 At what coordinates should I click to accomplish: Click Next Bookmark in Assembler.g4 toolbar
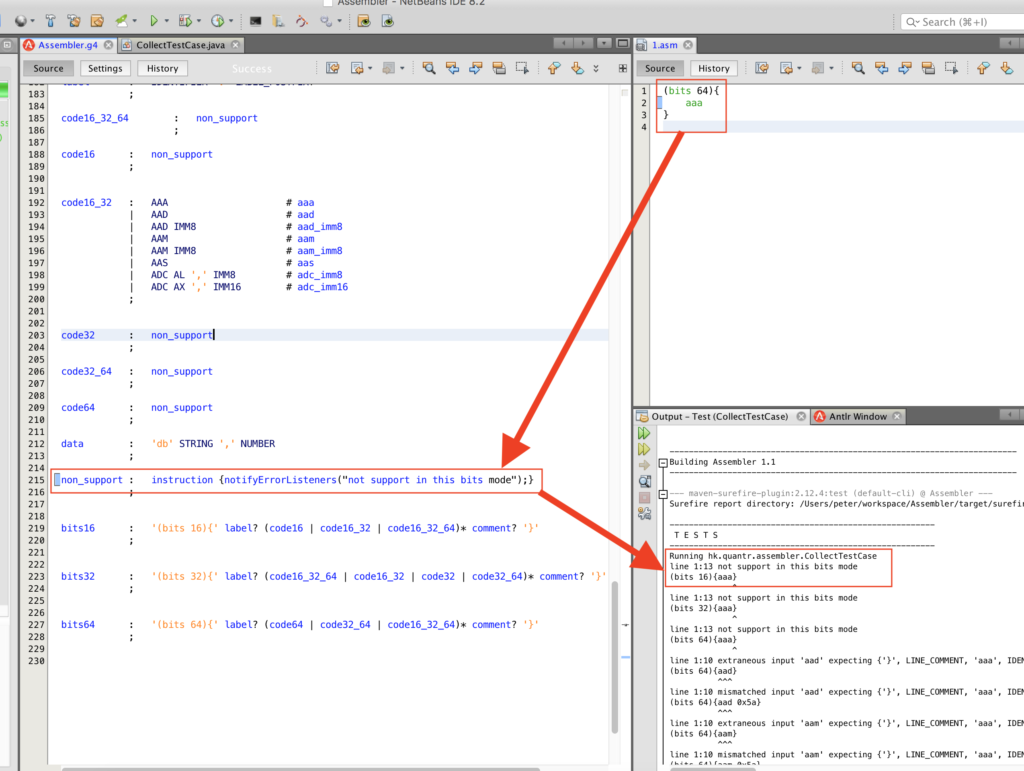pyautogui.click(x=577, y=68)
